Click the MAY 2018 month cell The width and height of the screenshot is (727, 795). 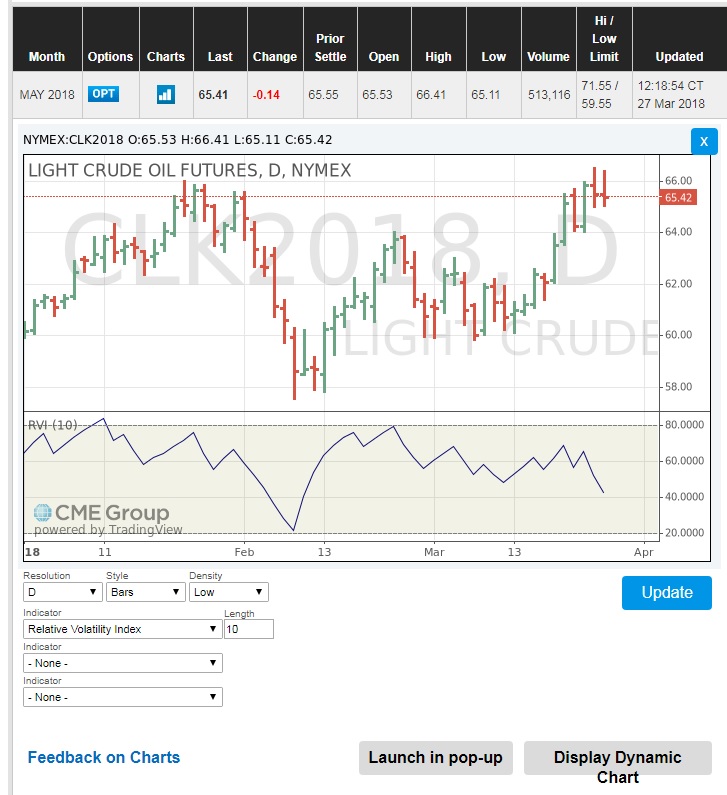click(47, 95)
